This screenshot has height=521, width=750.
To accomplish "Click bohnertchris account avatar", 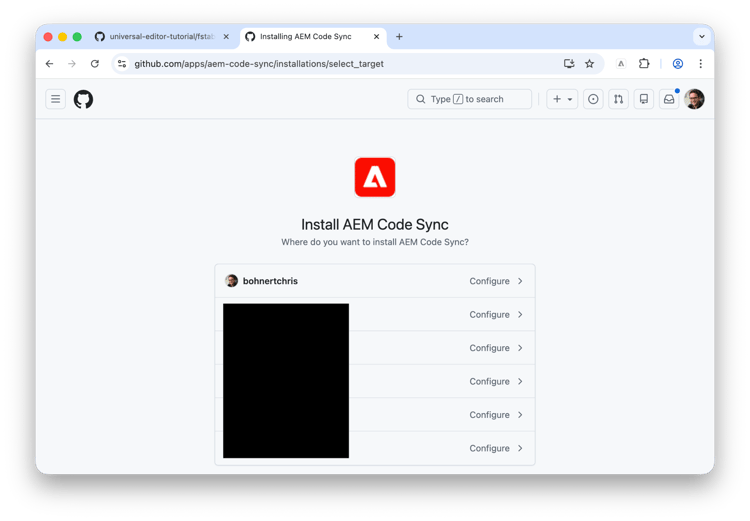I will pos(232,281).
